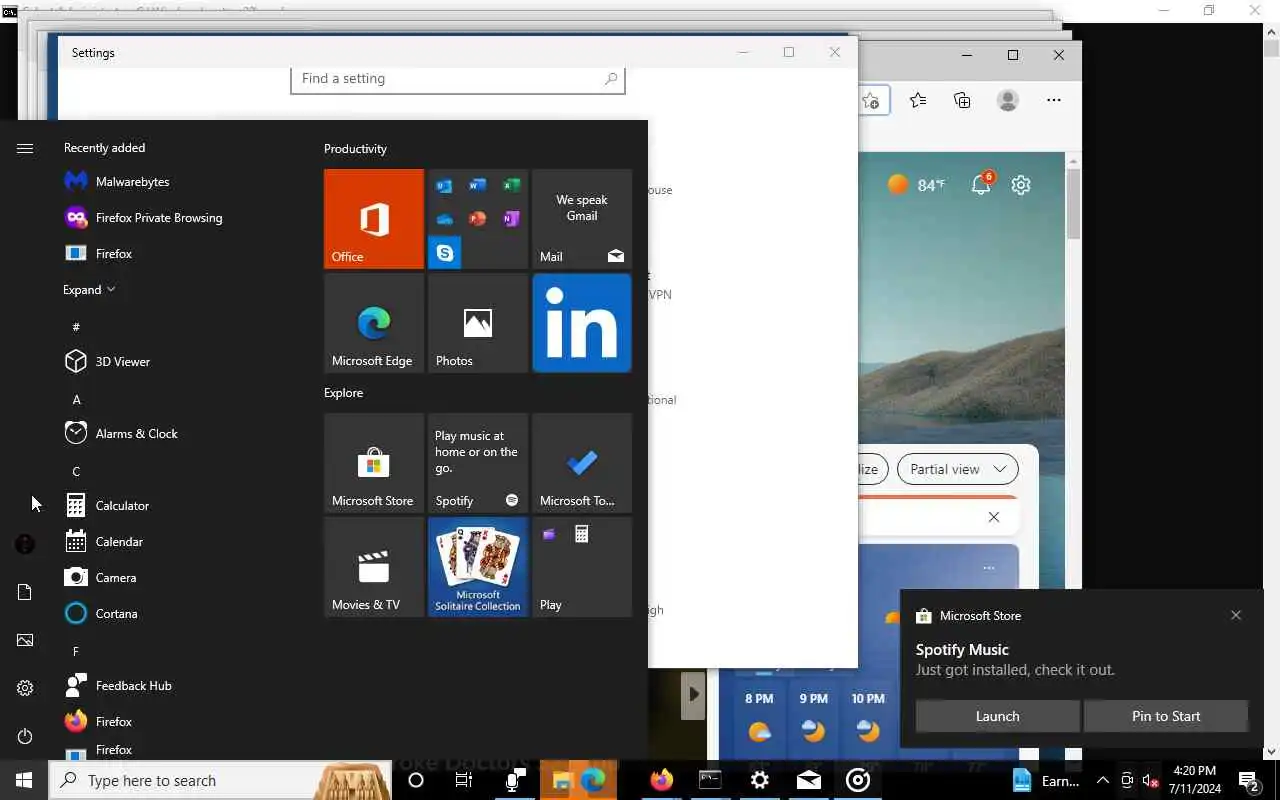Open the Play folder tile
The width and height of the screenshot is (1280, 800).
coord(582,567)
